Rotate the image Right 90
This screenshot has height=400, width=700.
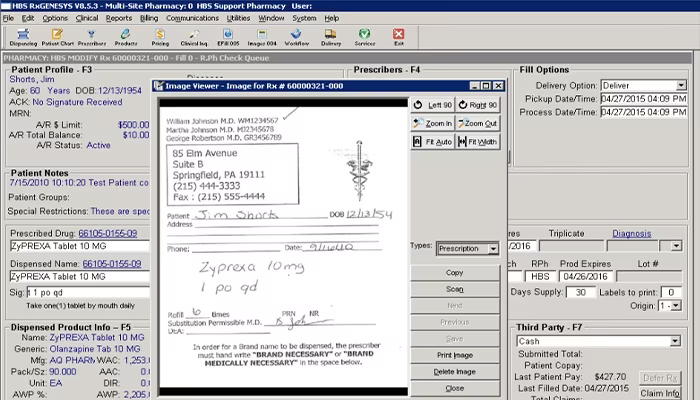click(x=478, y=105)
